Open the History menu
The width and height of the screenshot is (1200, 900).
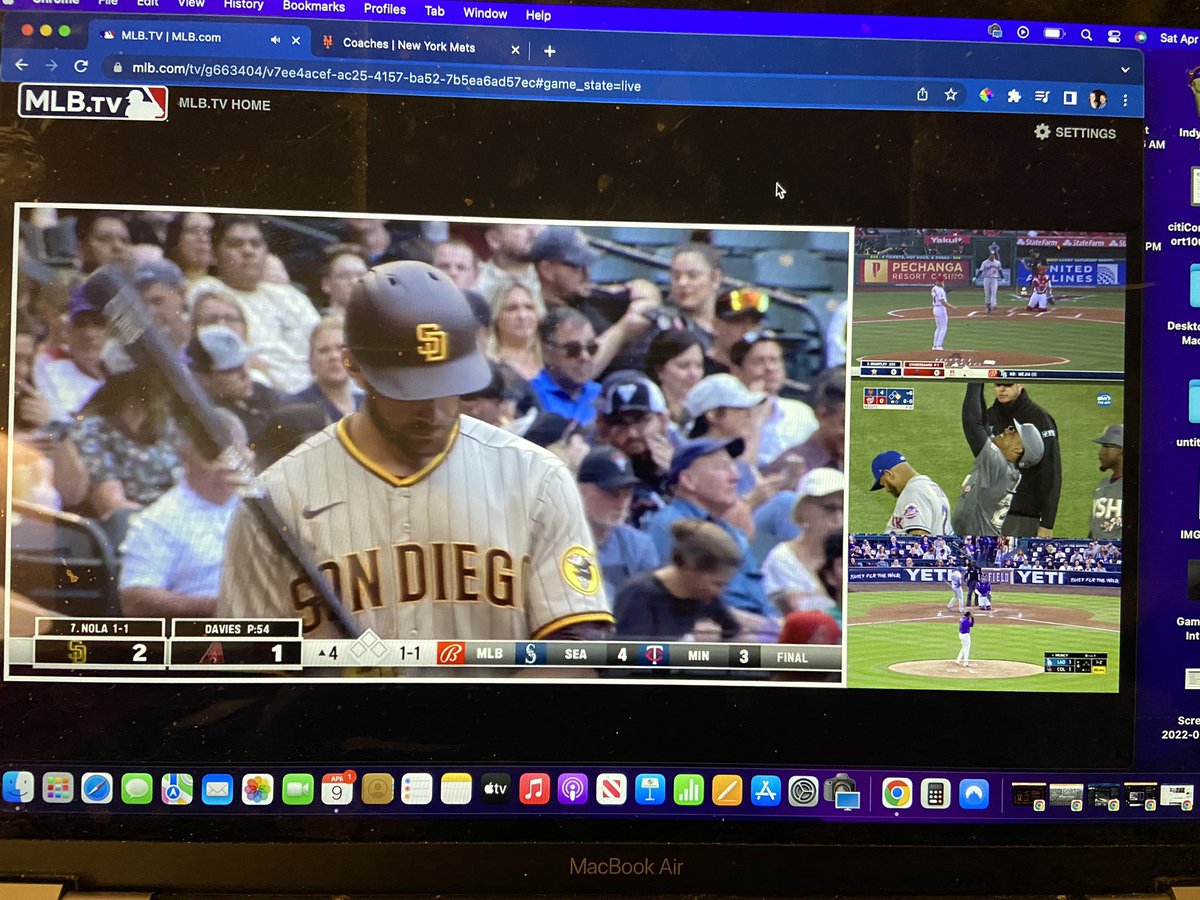(244, 5)
